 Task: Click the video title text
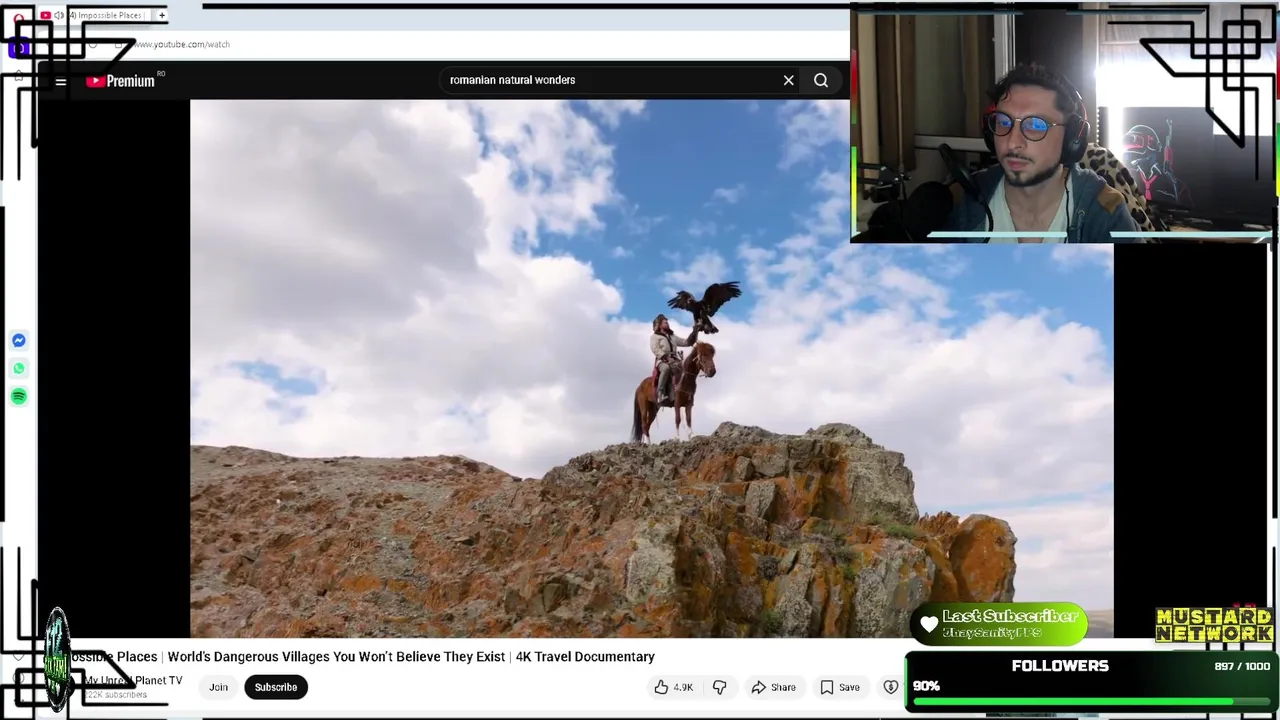pos(359,657)
